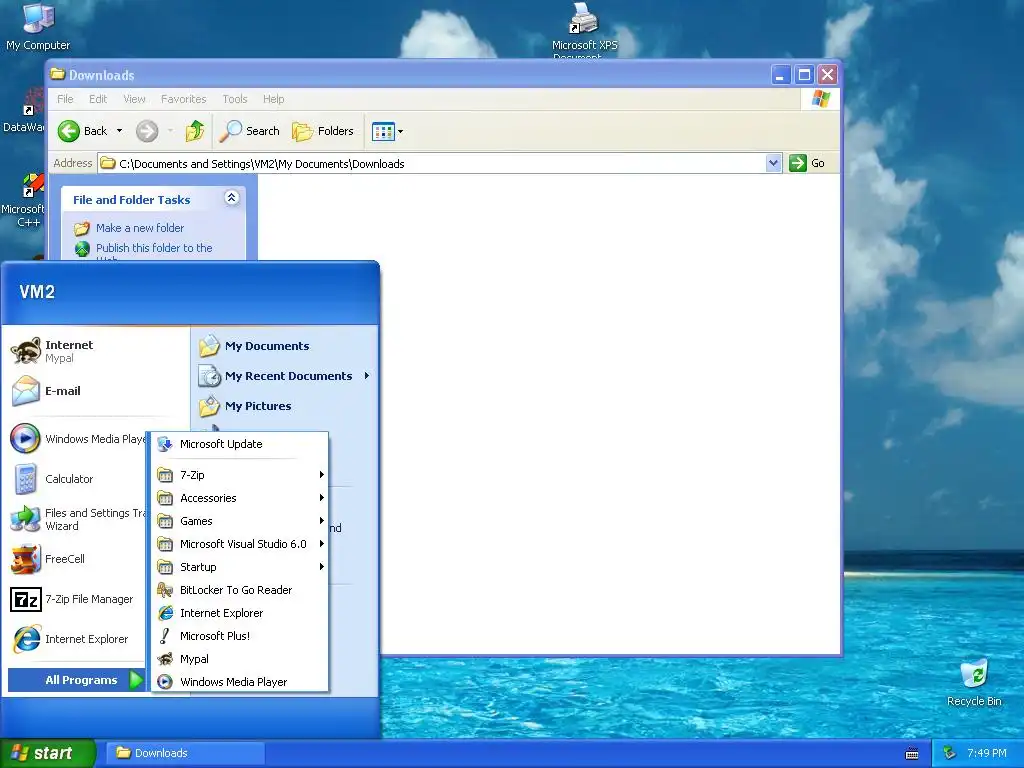Click the Back toolbar button
Image resolution: width=1024 pixels, height=768 pixels.
[x=82, y=131]
